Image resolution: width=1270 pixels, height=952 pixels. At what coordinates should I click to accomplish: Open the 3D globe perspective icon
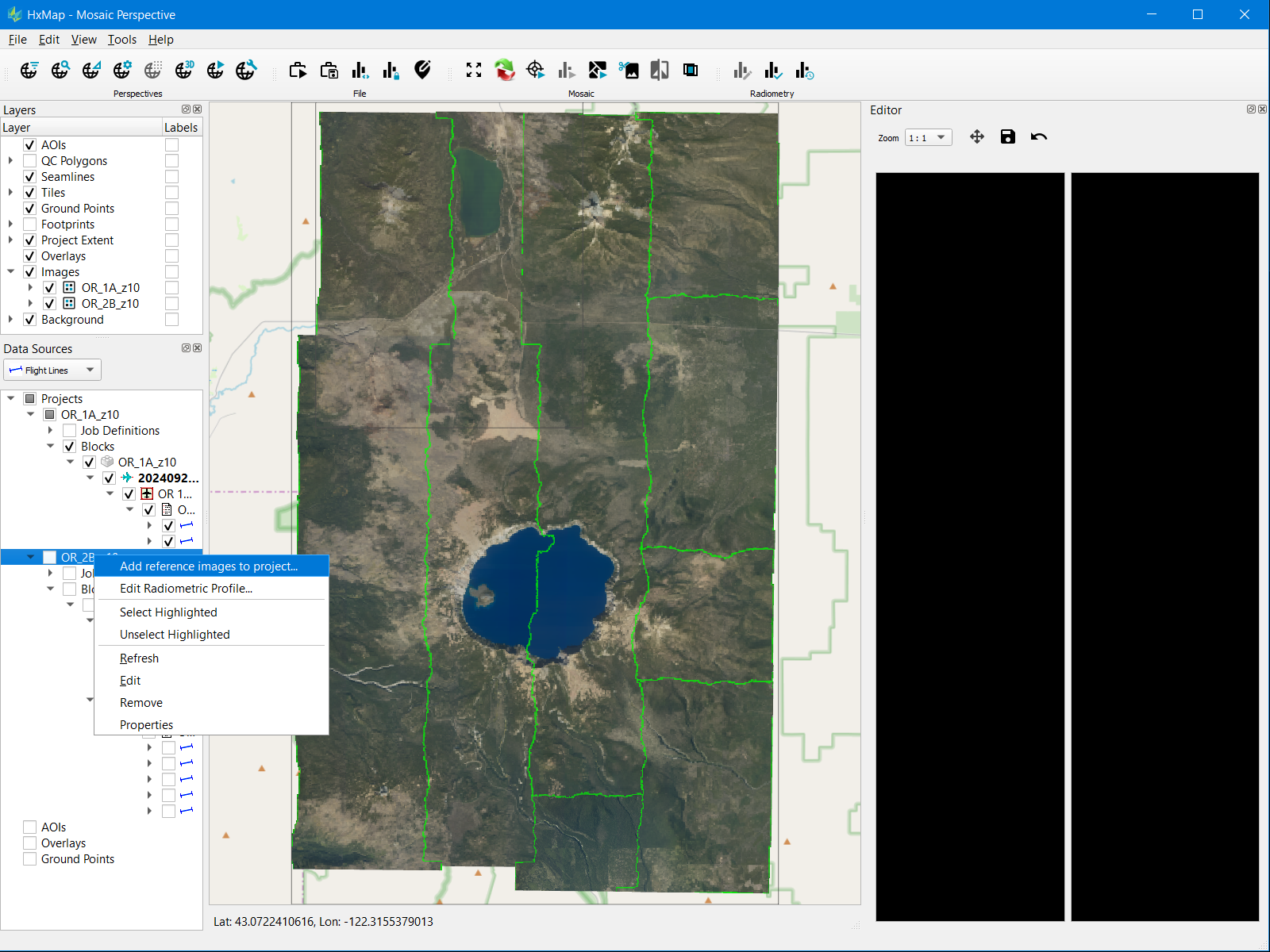click(x=184, y=71)
